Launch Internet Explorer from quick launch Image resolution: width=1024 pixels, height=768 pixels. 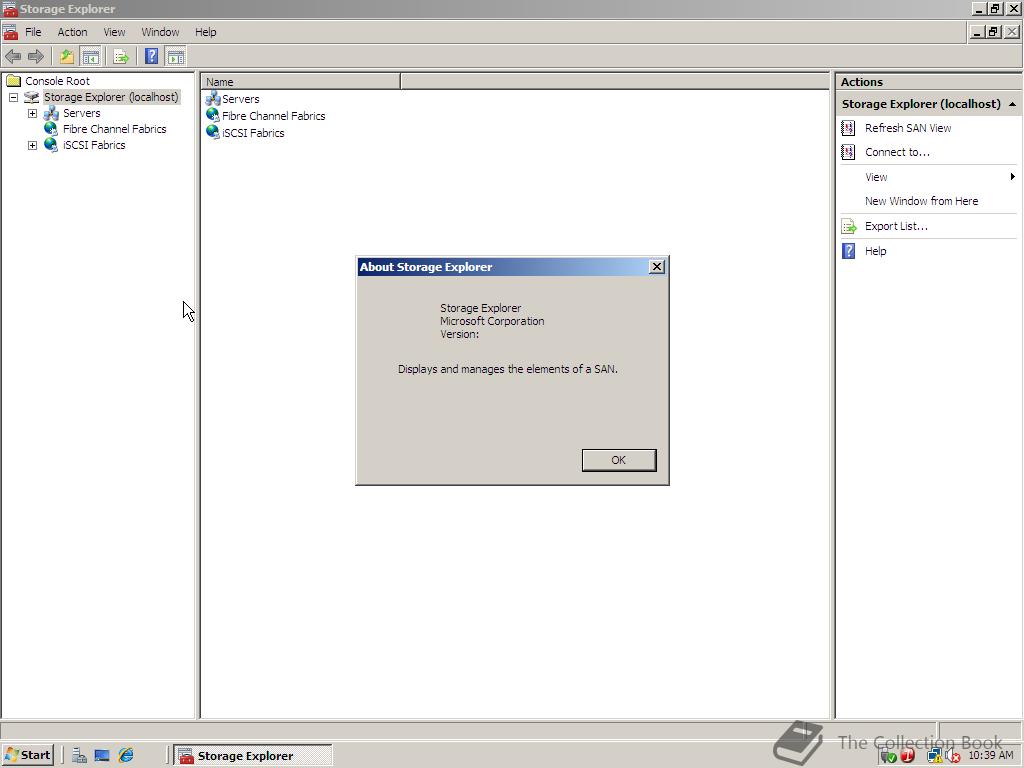[126, 756]
